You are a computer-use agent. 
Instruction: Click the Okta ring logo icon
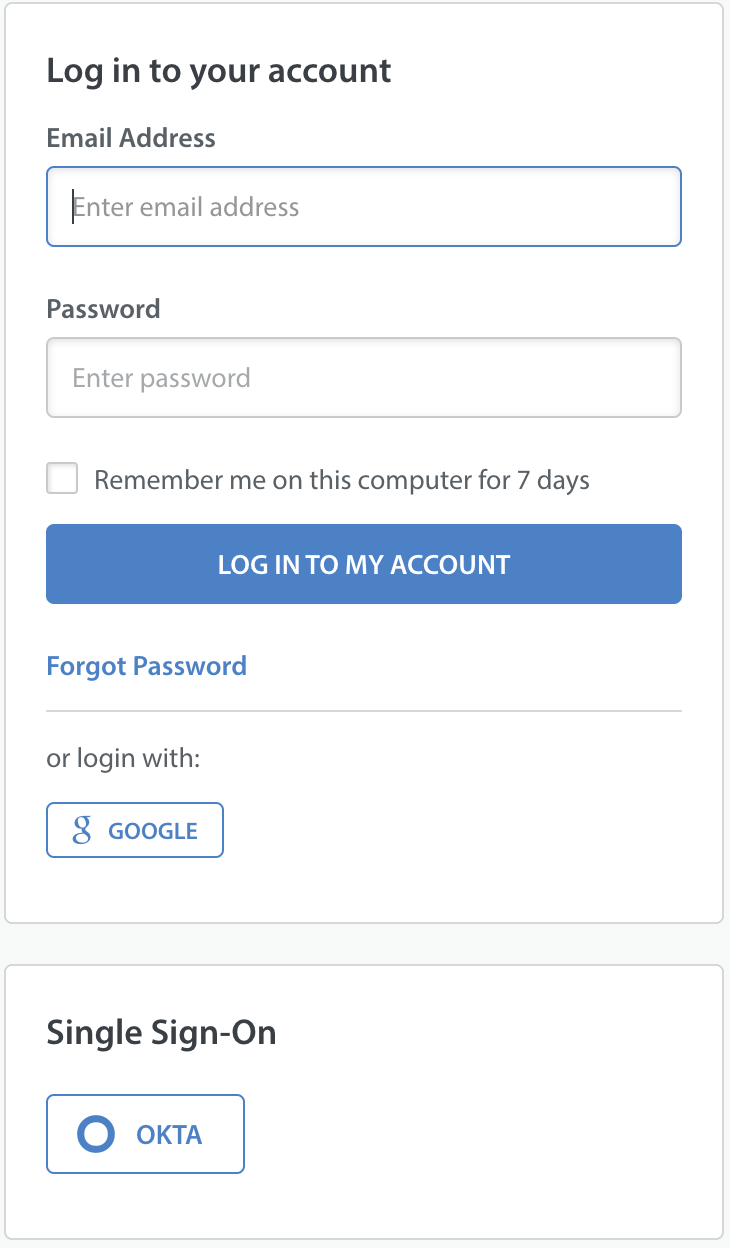[x=97, y=1134]
